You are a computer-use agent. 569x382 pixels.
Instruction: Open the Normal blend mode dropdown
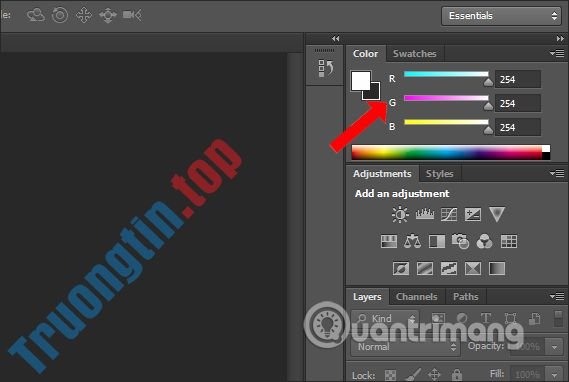pos(405,347)
